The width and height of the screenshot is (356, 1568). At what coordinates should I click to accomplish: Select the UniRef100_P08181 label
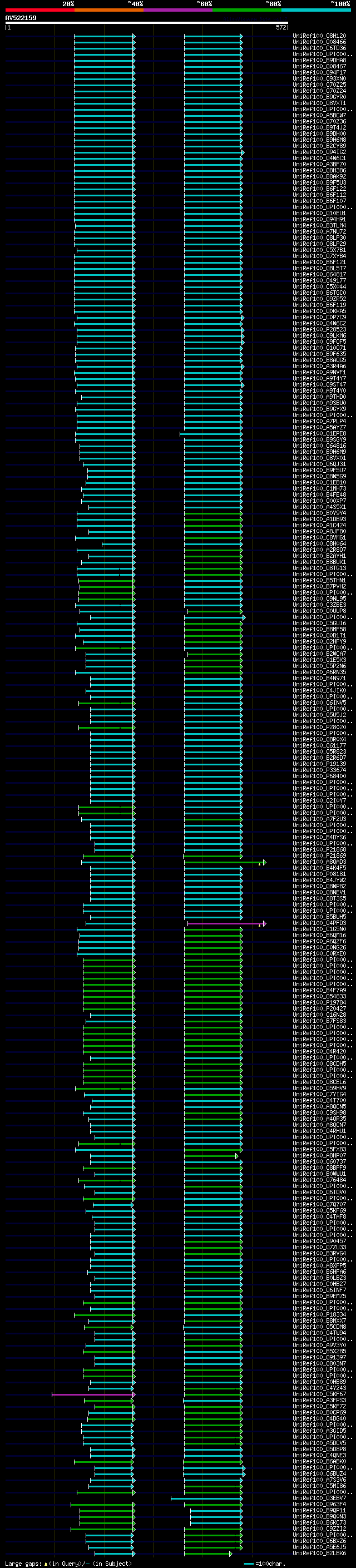click(x=319, y=874)
